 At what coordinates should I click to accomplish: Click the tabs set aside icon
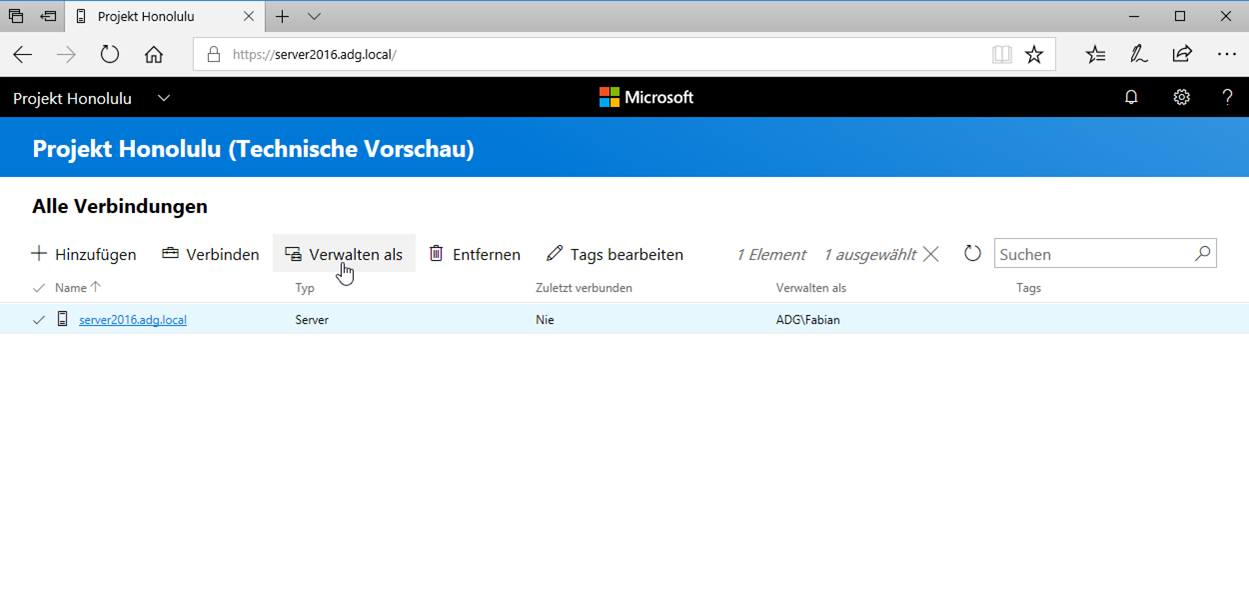16,17
